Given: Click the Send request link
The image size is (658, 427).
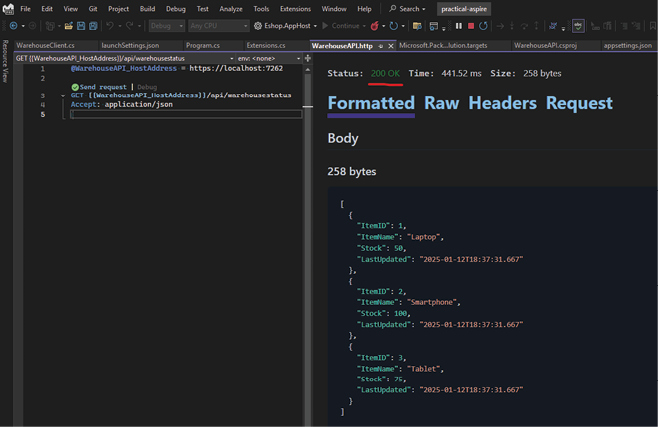Looking at the screenshot, I should pyautogui.click(x=103, y=87).
